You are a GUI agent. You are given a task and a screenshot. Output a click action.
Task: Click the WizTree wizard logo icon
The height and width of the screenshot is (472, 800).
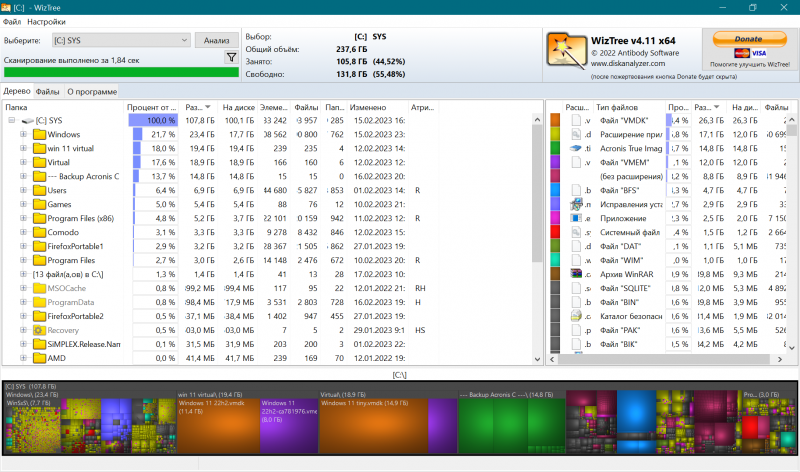pos(566,51)
